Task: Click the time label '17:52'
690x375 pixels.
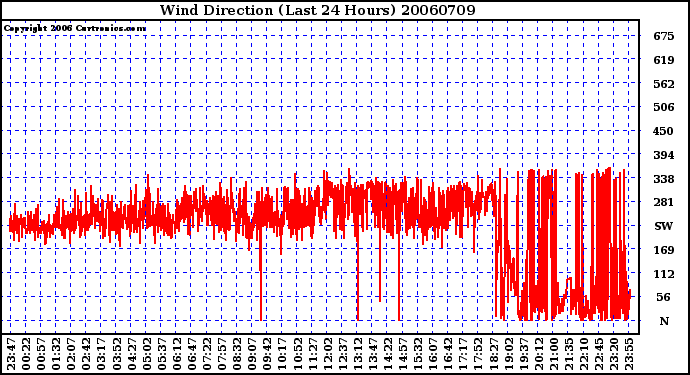Action: click(x=478, y=354)
